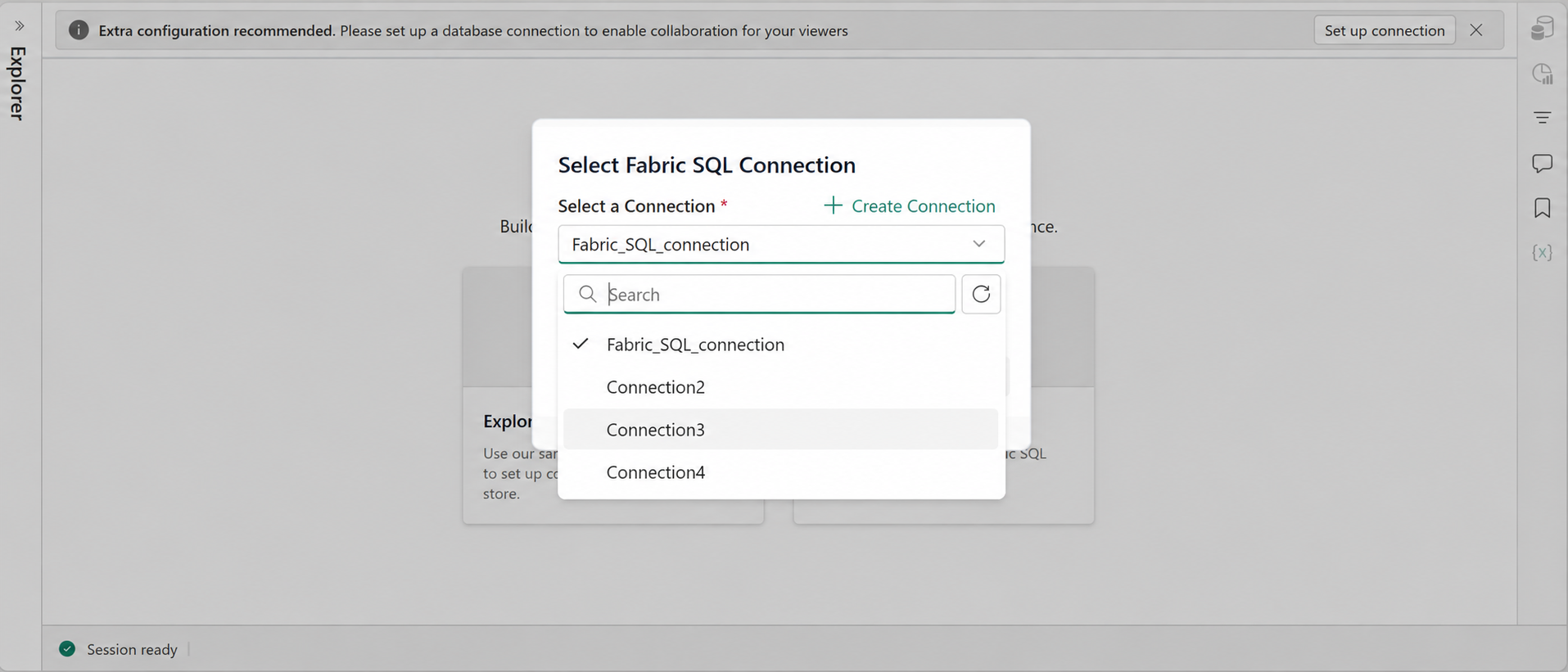Refresh the connection list
The height and width of the screenshot is (672, 1568).
pyautogui.click(x=981, y=294)
